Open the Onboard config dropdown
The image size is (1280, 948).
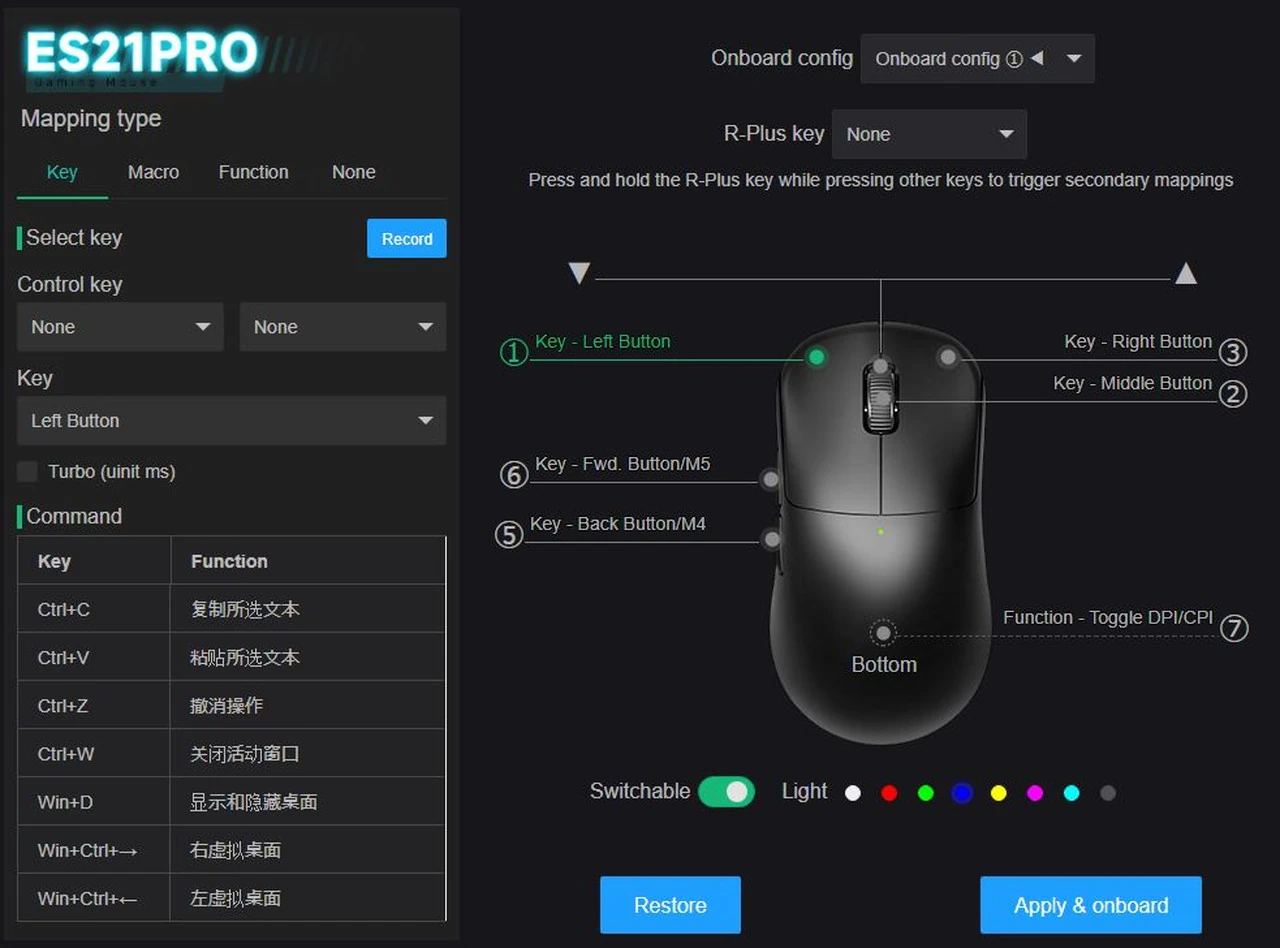coord(977,59)
